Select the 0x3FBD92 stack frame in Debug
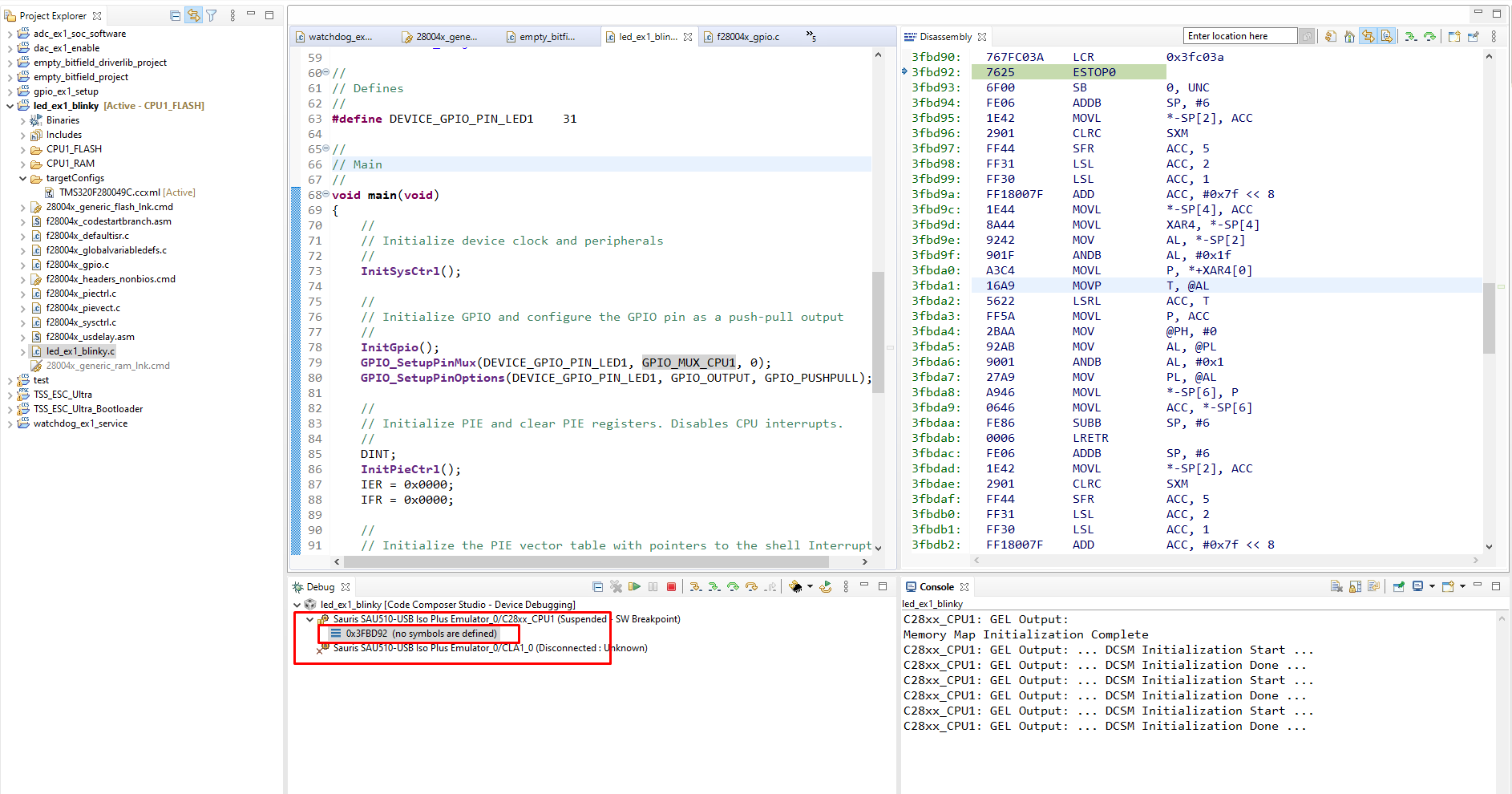The image size is (1512, 794). [420, 634]
